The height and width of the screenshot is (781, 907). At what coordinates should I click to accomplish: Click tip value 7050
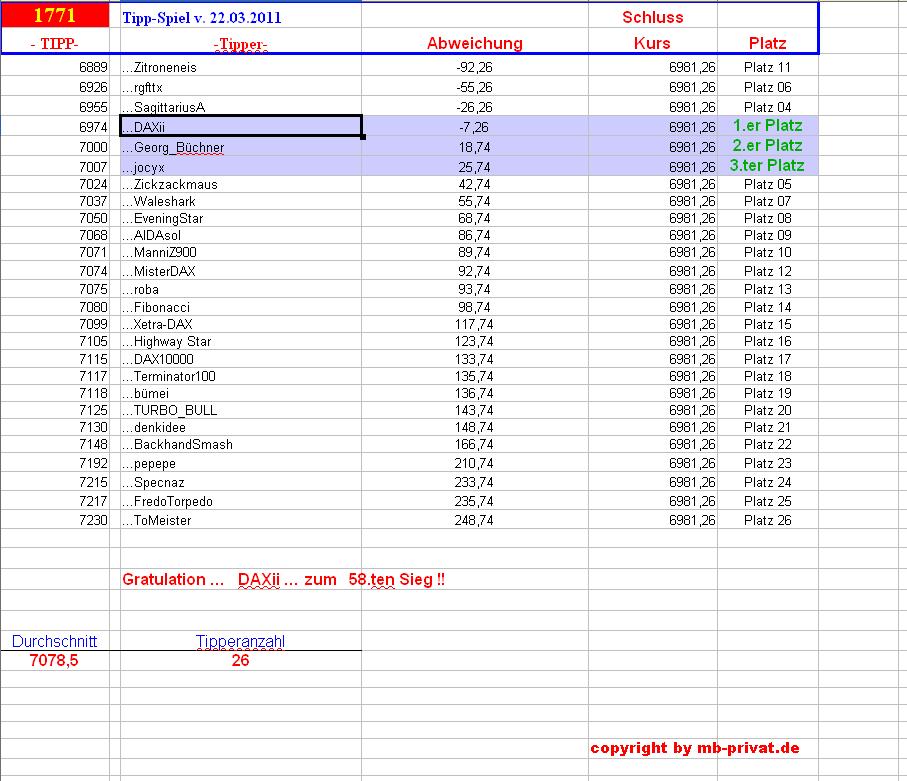click(55, 218)
